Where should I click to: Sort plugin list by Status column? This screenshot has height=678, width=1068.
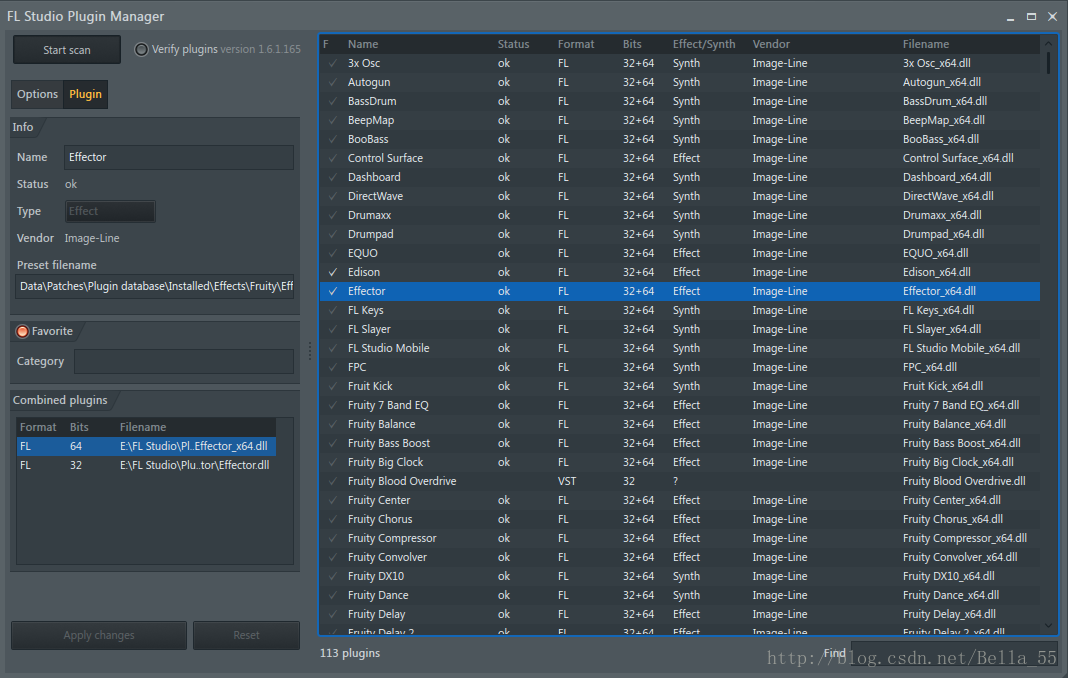click(x=513, y=44)
